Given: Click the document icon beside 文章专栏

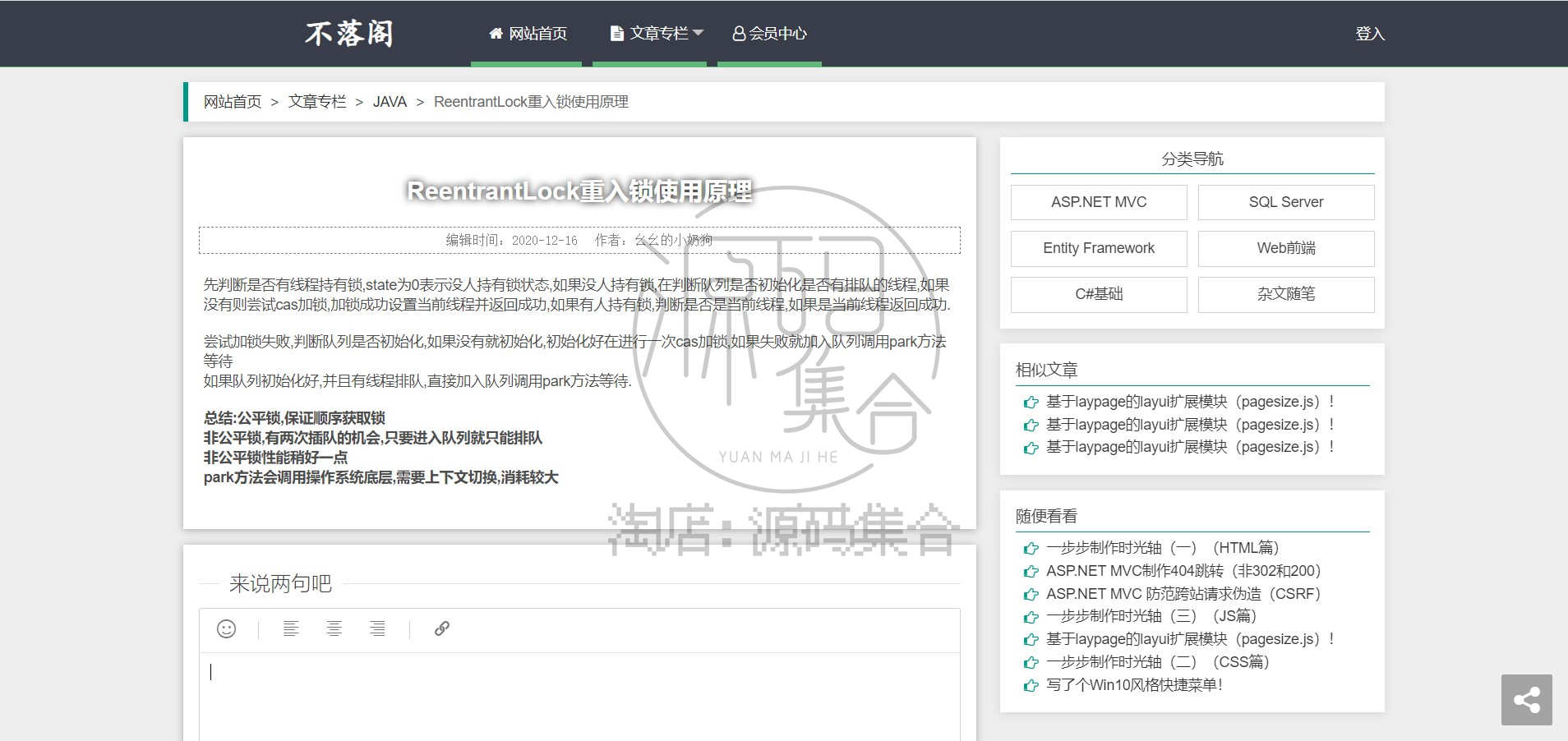Looking at the screenshot, I should [x=616, y=34].
